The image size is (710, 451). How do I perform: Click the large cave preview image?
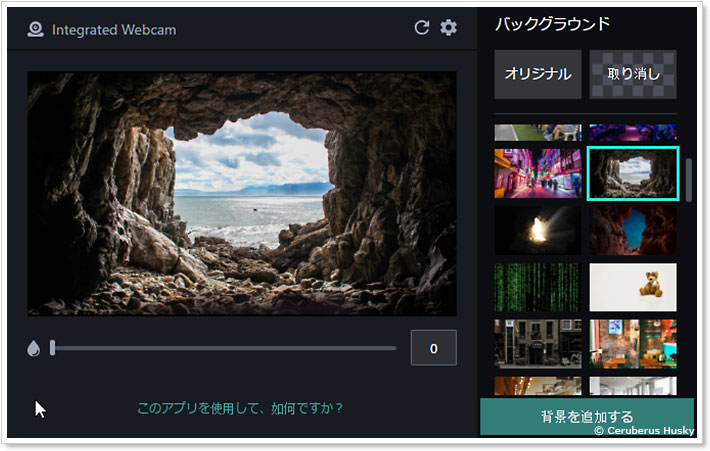tap(242, 193)
